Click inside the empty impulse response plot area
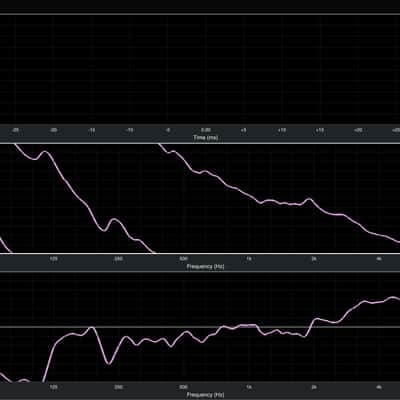Image resolution: width=400 pixels, height=400 pixels. pos(200,70)
